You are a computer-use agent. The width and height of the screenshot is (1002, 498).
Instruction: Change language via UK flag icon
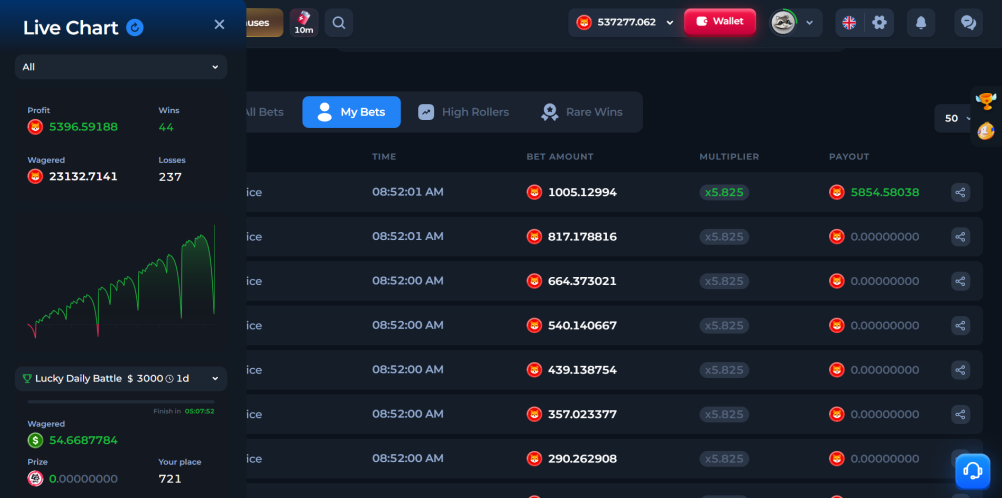pyautogui.click(x=849, y=22)
